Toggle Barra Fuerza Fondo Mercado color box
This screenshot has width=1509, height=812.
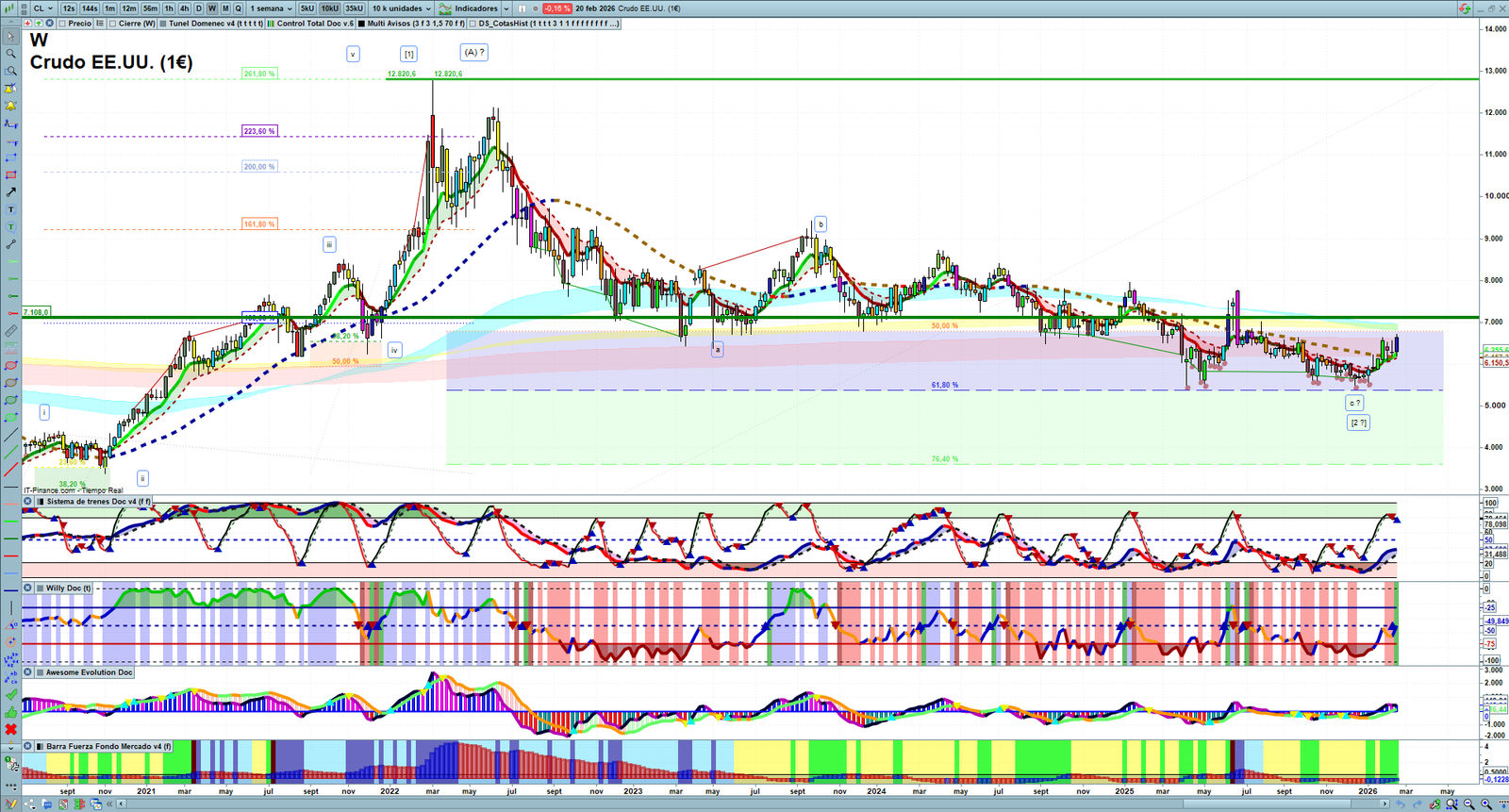[40, 746]
